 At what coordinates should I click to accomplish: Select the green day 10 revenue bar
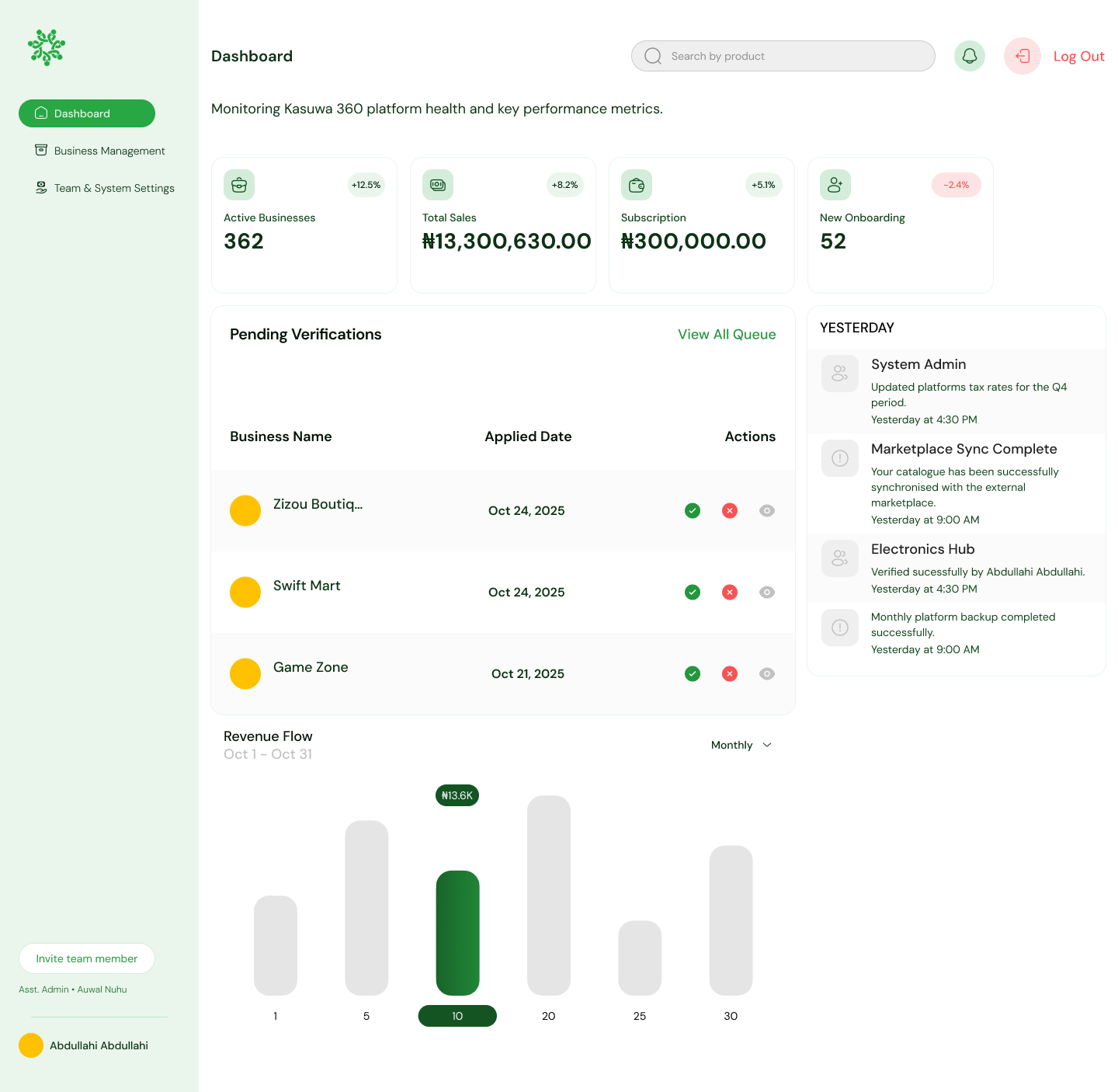tap(457, 933)
